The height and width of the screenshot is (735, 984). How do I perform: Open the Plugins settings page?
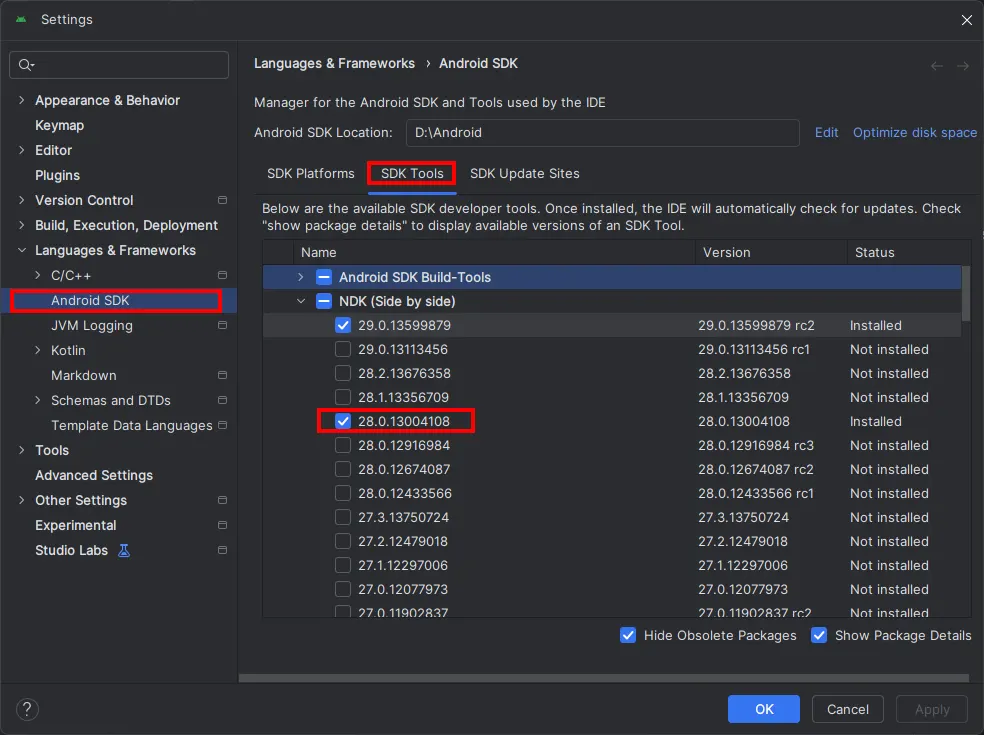click(x=57, y=175)
